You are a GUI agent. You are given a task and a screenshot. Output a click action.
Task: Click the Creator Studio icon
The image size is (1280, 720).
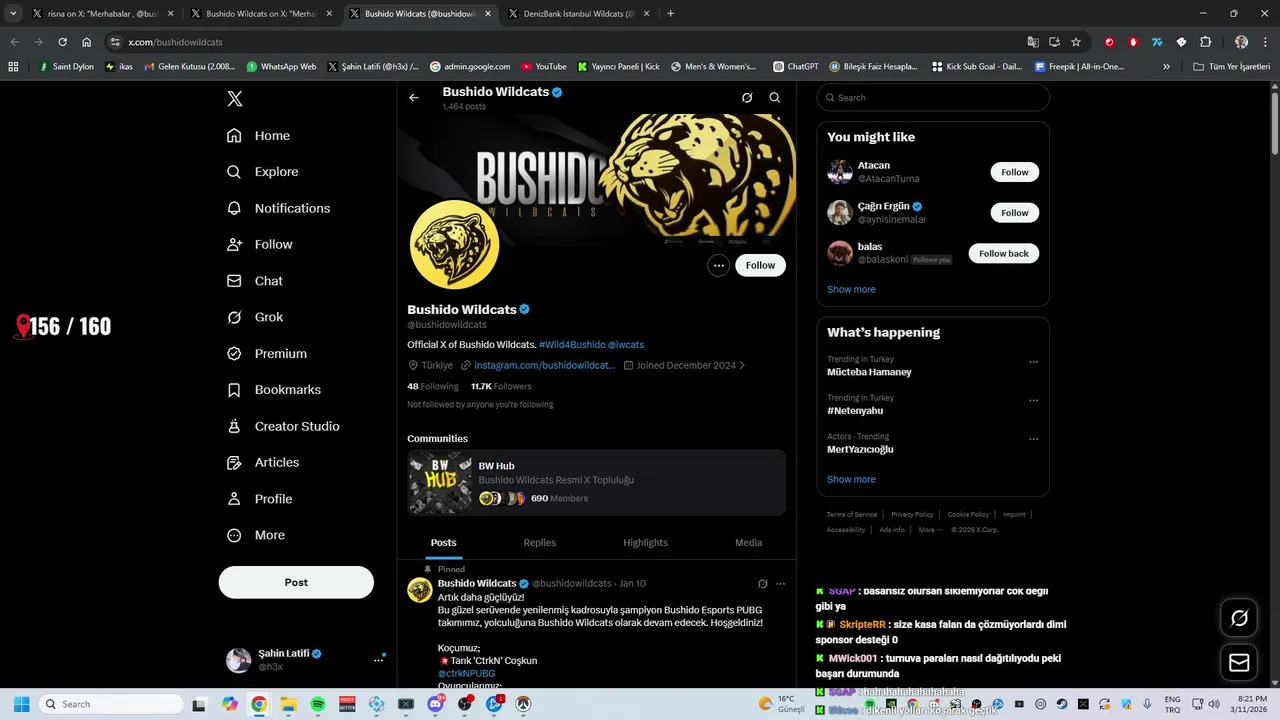point(234,426)
